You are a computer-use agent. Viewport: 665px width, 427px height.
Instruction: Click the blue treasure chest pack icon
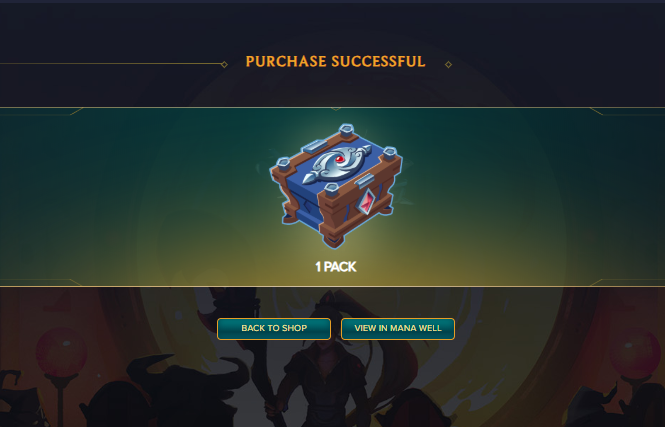(x=335, y=185)
